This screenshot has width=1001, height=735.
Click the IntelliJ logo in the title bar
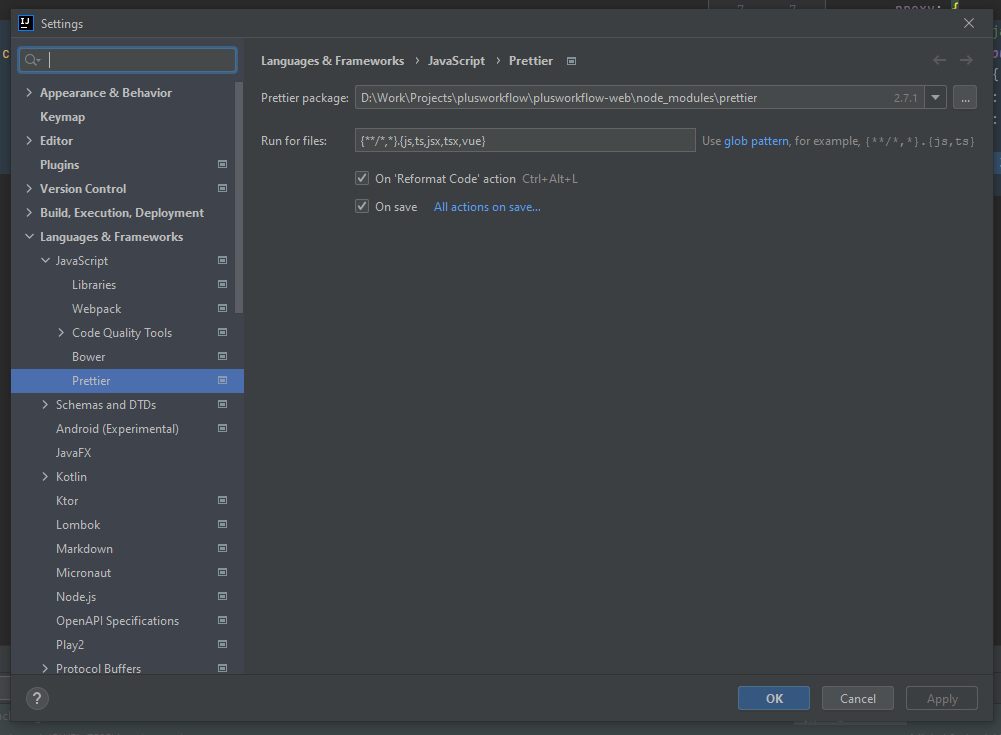pos(26,24)
